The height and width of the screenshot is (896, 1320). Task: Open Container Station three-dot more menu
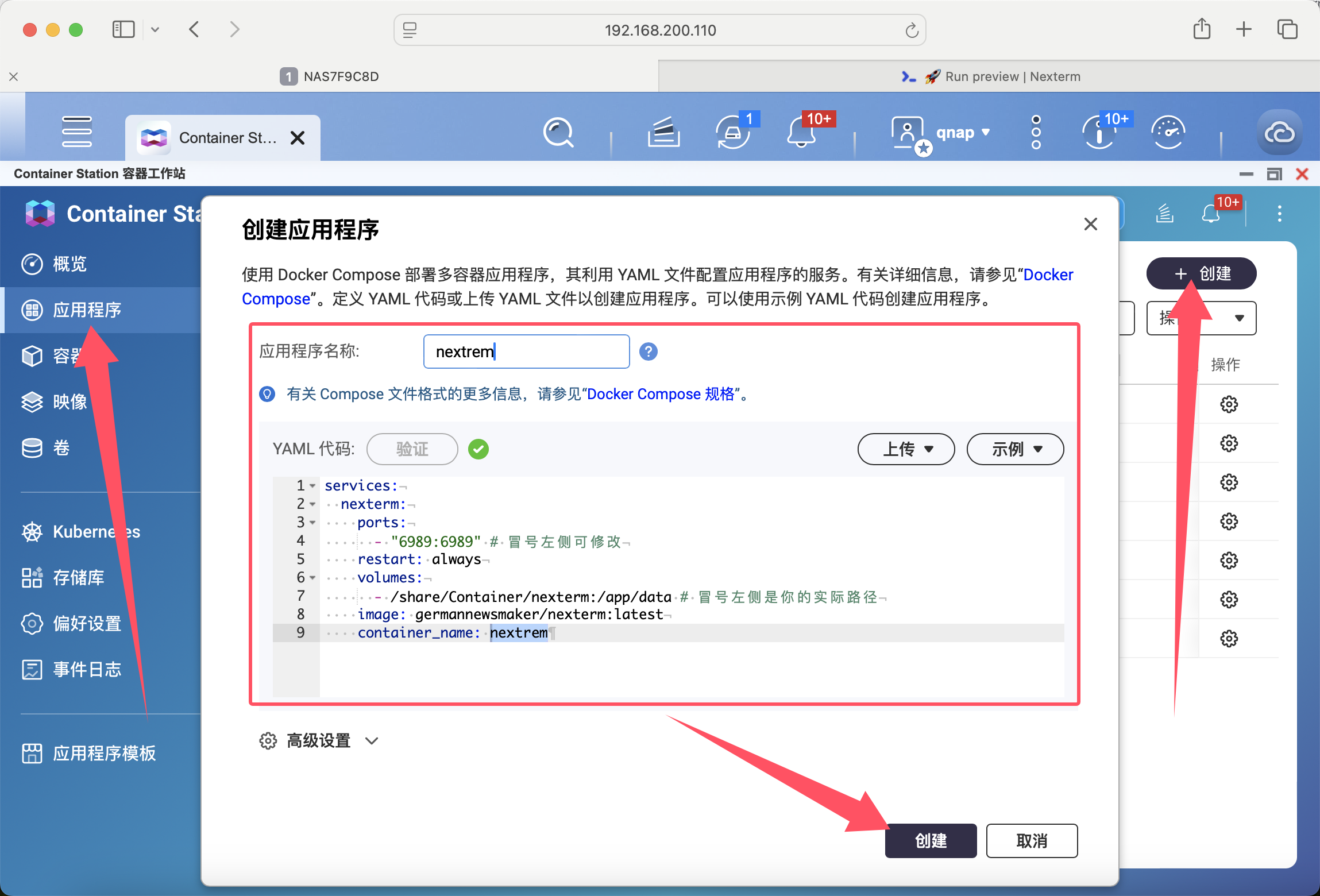click(1279, 214)
